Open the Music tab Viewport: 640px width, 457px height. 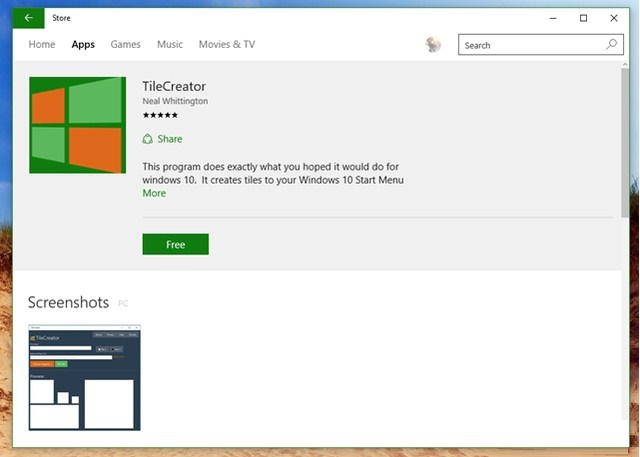pyautogui.click(x=170, y=44)
